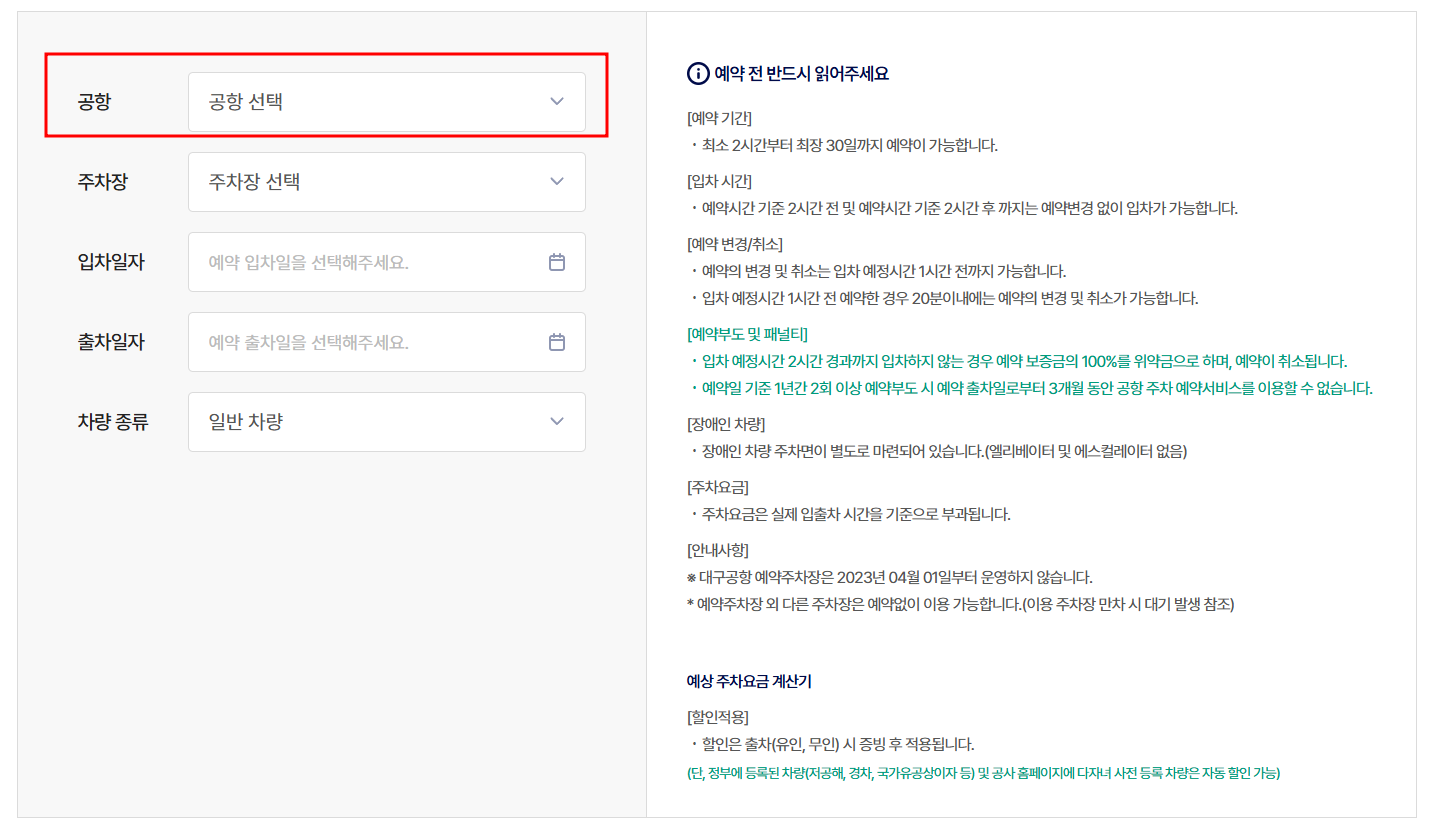Click the 주차장 field label
This screenshot has height=833, width=1429.
[x=102, y=182]
